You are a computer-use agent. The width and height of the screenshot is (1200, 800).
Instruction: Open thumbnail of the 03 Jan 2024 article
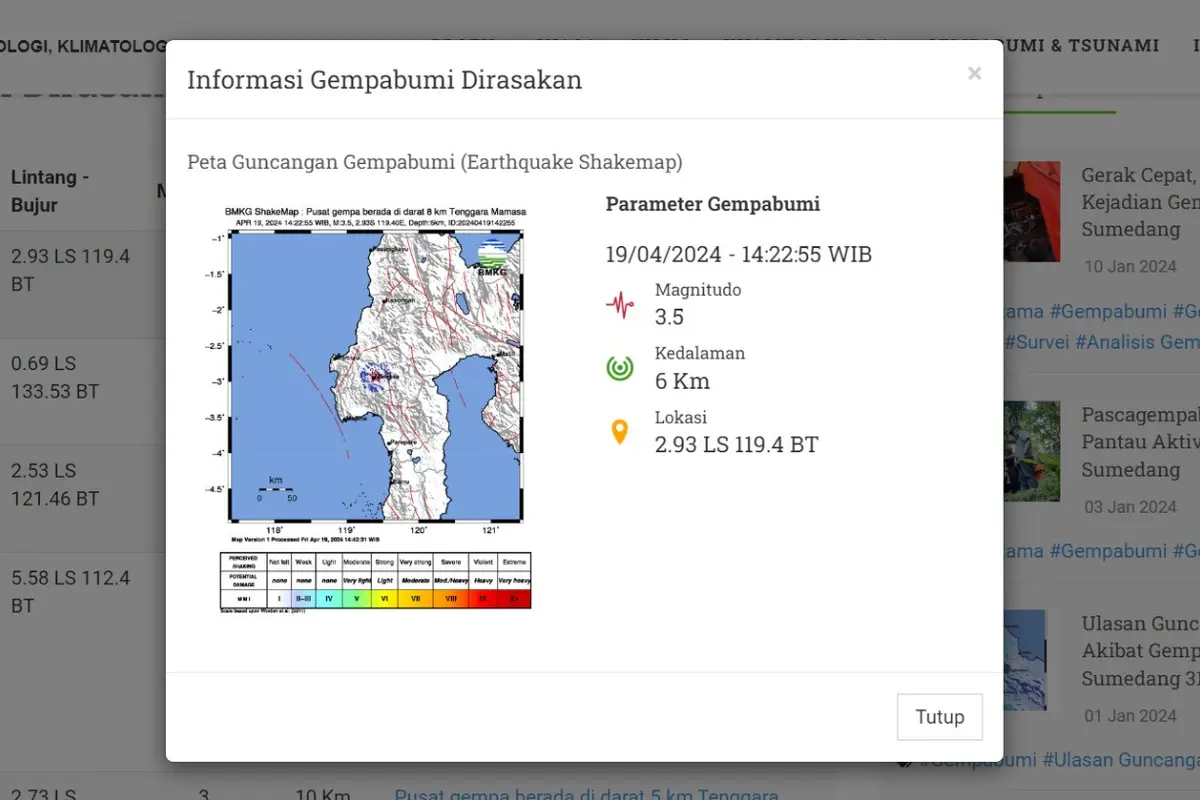pos(1032,451)
